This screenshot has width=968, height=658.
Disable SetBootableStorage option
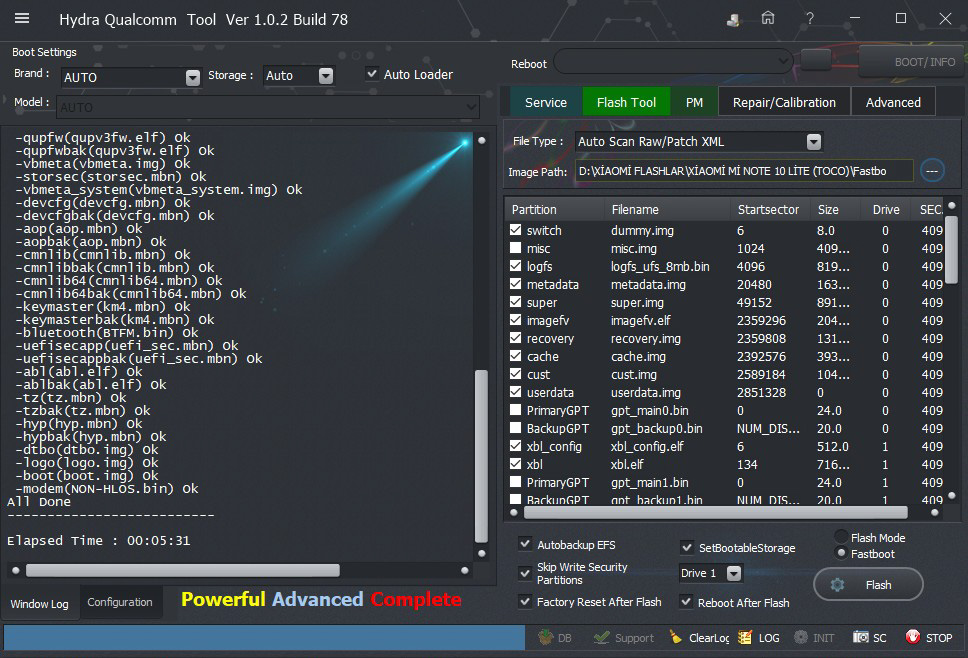686,547
